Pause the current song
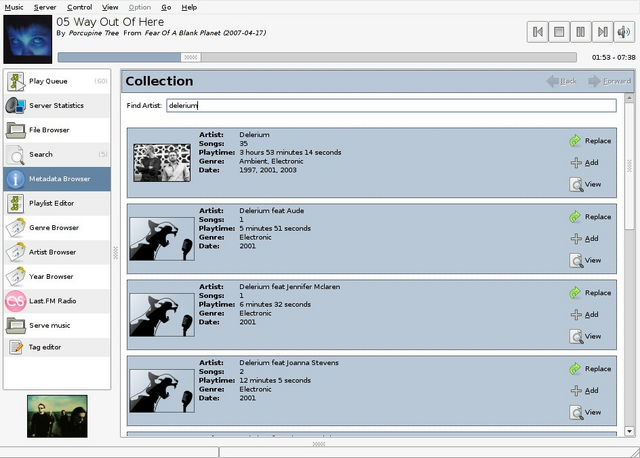640x458 pixels. [x=580, y=32]
